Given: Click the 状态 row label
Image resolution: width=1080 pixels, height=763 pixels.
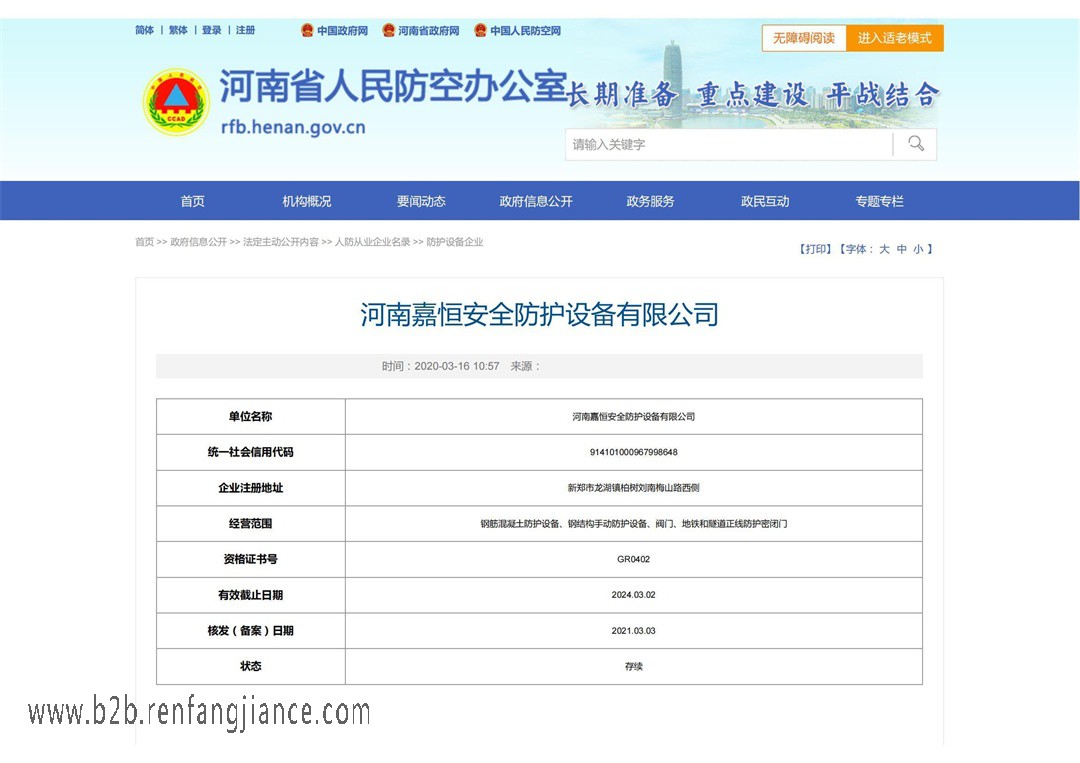Looking at the screenshot, I should tap(251, 667).
